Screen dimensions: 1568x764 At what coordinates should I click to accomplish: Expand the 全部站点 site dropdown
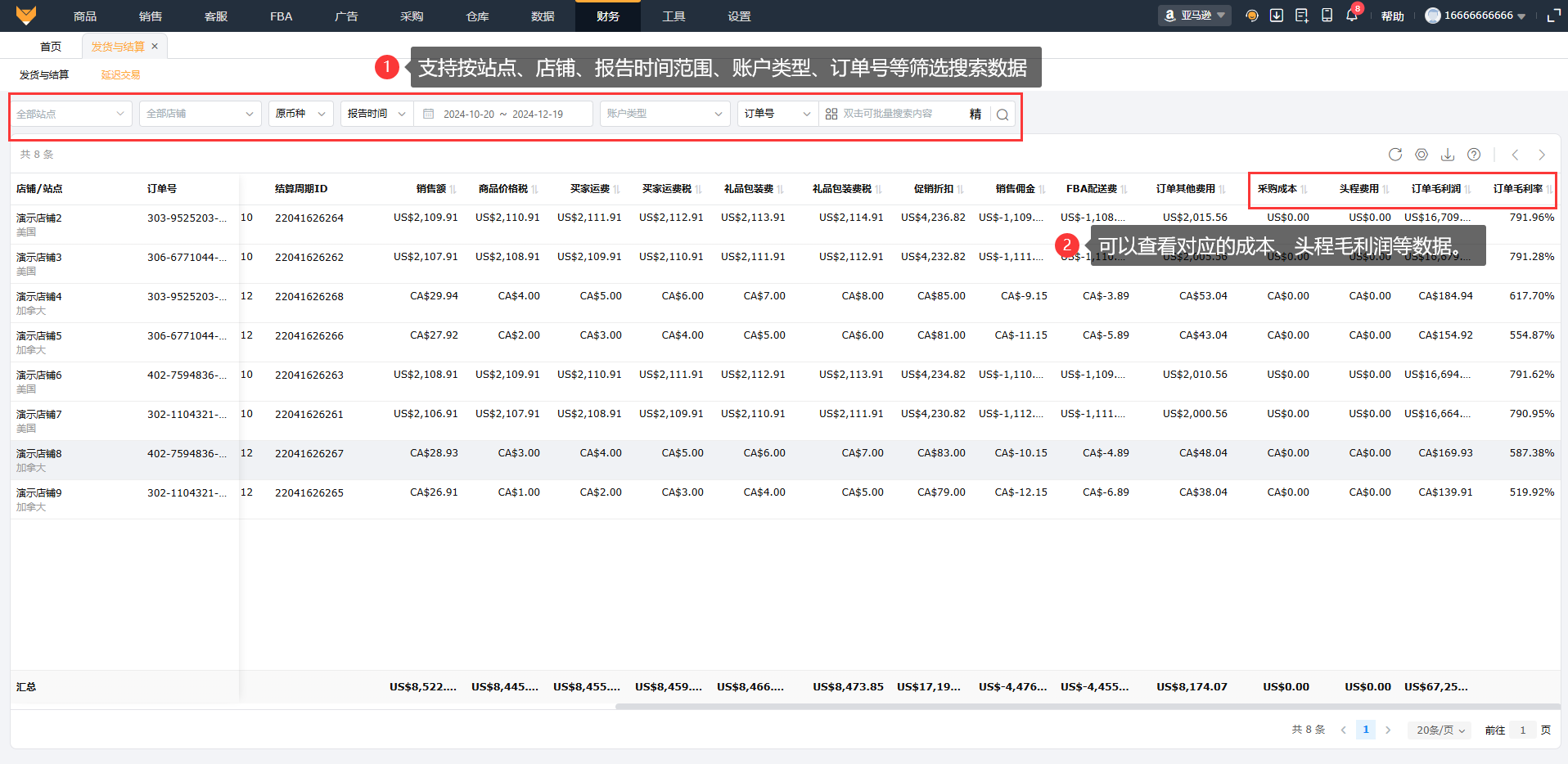pyautogui.click(x=70, y=114)
